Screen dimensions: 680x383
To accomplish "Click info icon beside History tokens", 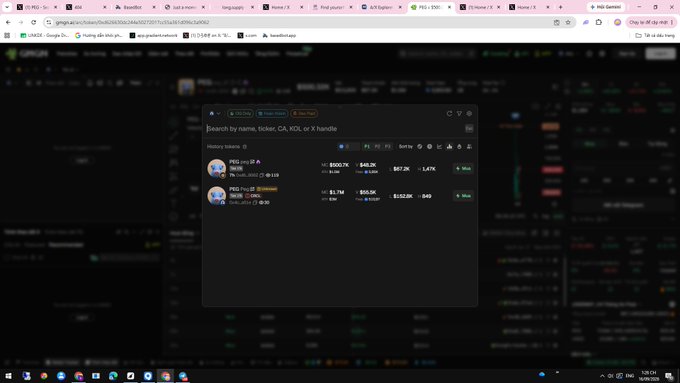I will click(x=245, y=147).
